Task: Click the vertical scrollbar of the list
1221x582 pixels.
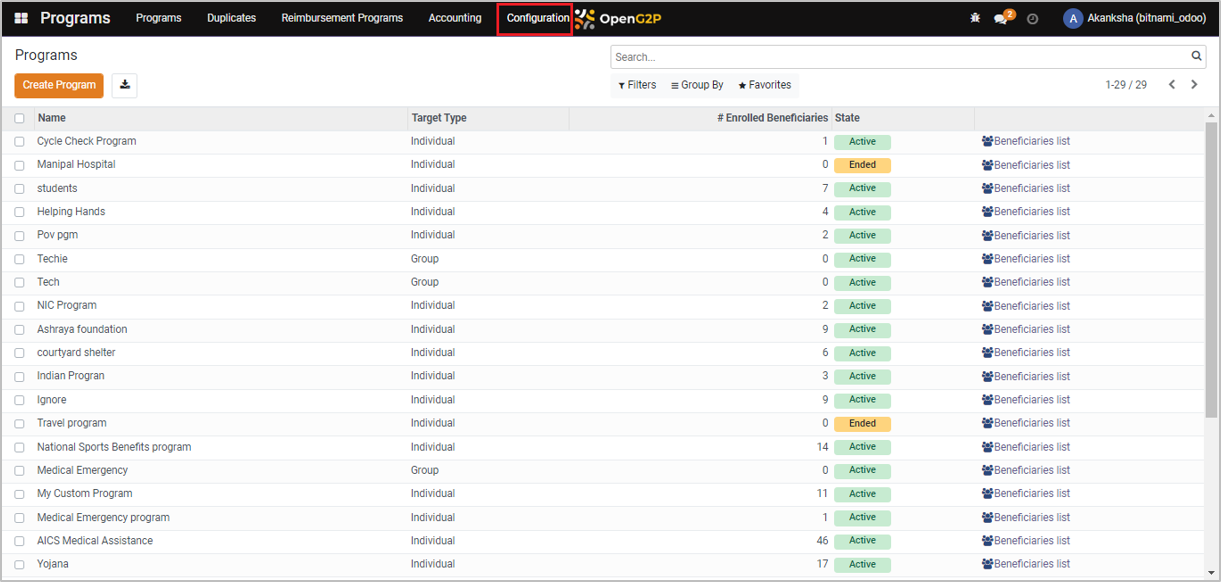Action: pyautogui.click(x=1211, y=270)
